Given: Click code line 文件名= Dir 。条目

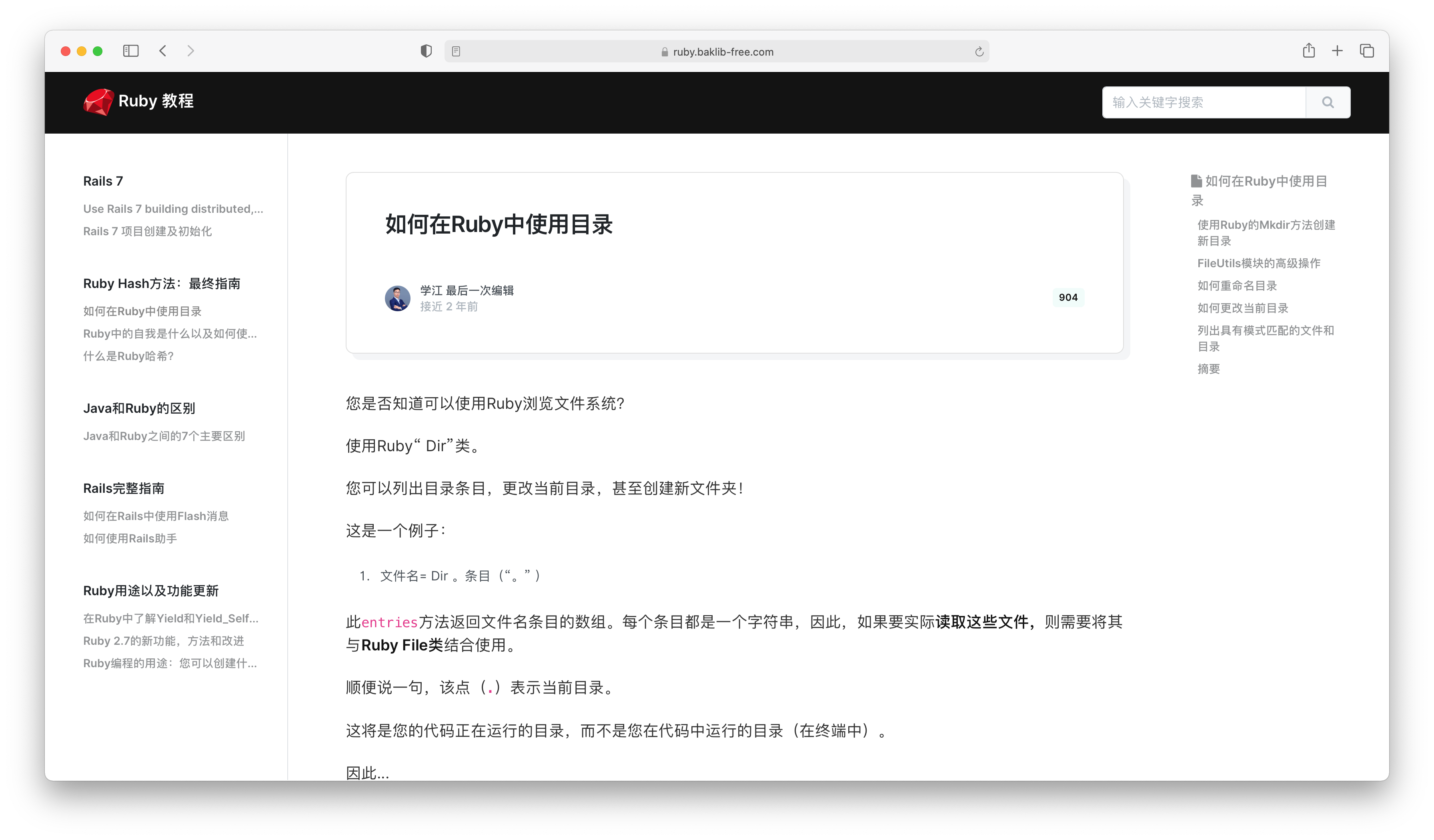Looking at the screenshot, I should [460, 576].
